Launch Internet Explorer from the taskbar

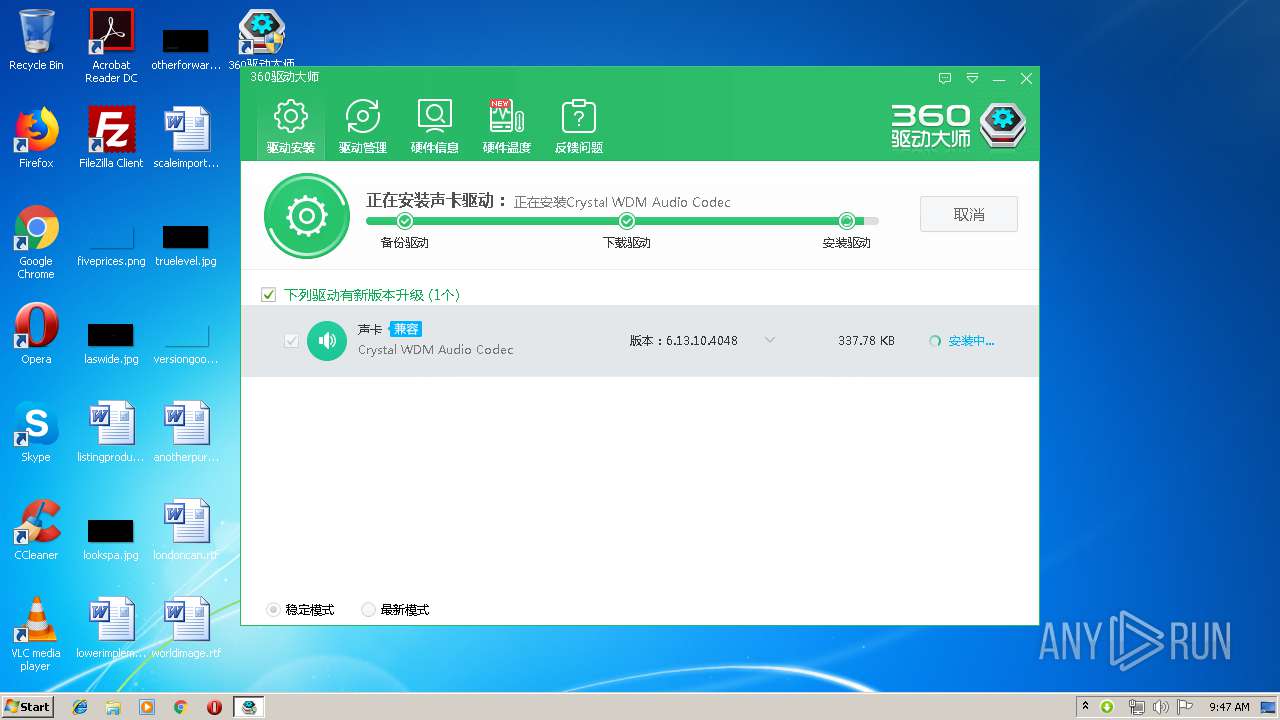point(80,707)
